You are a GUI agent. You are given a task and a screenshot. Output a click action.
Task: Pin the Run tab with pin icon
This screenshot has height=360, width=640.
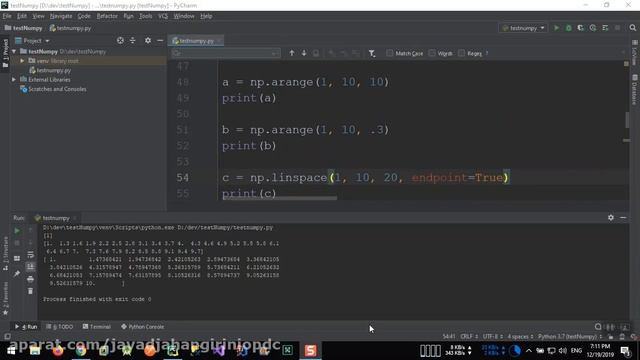pos(17,273)
